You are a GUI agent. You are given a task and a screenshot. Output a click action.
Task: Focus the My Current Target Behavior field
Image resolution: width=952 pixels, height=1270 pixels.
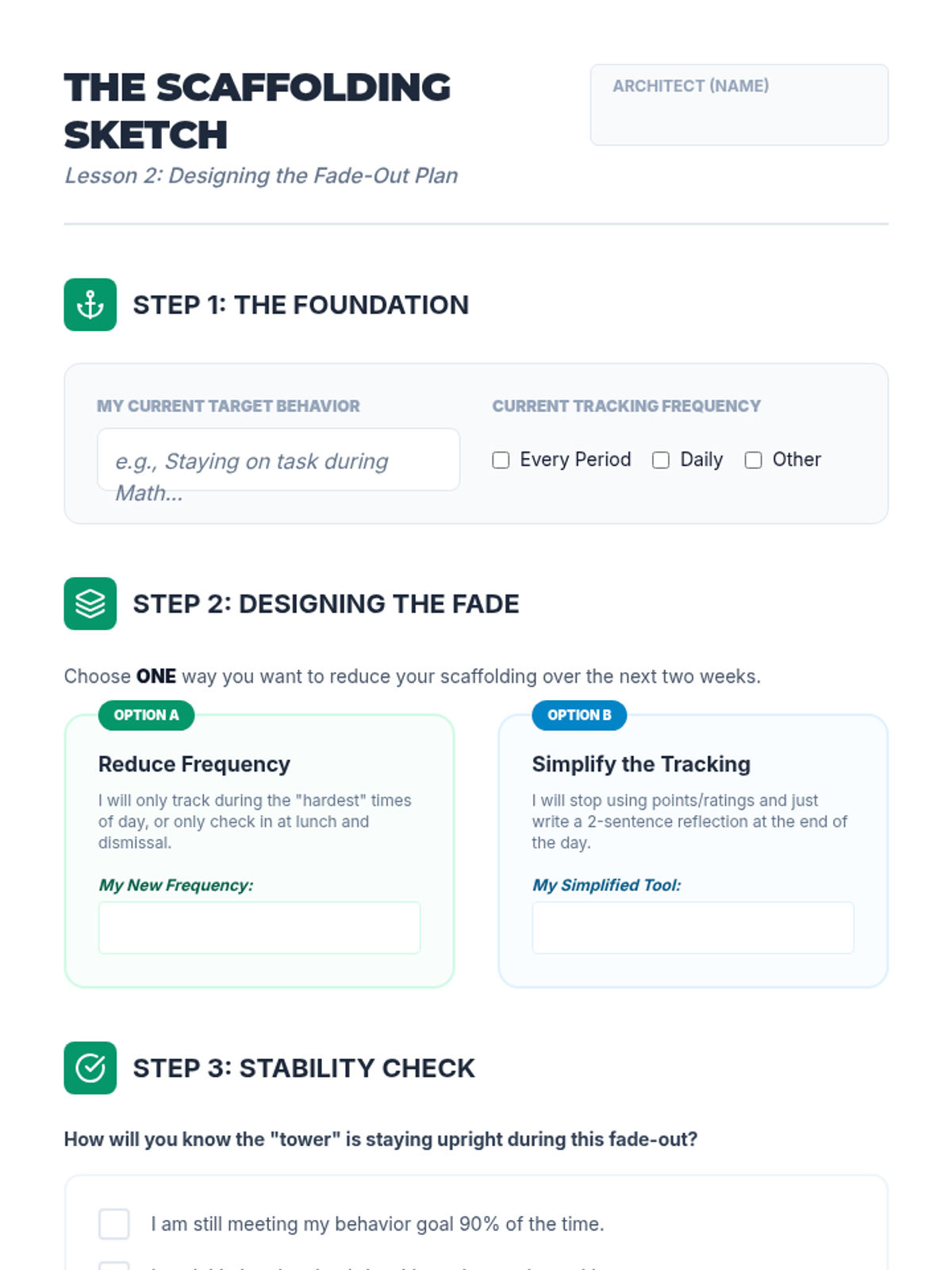(278, 460)
